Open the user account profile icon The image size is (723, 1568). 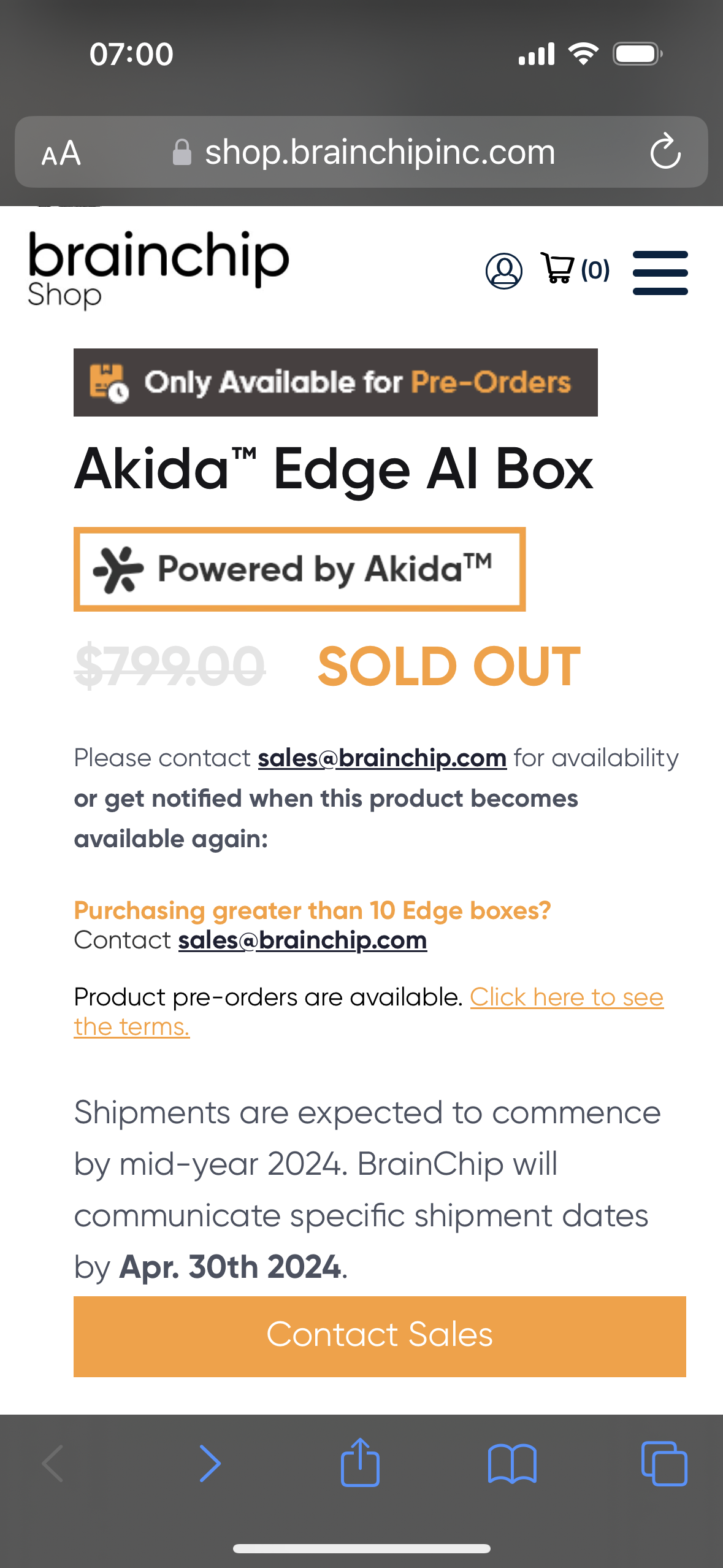(503, 271)
